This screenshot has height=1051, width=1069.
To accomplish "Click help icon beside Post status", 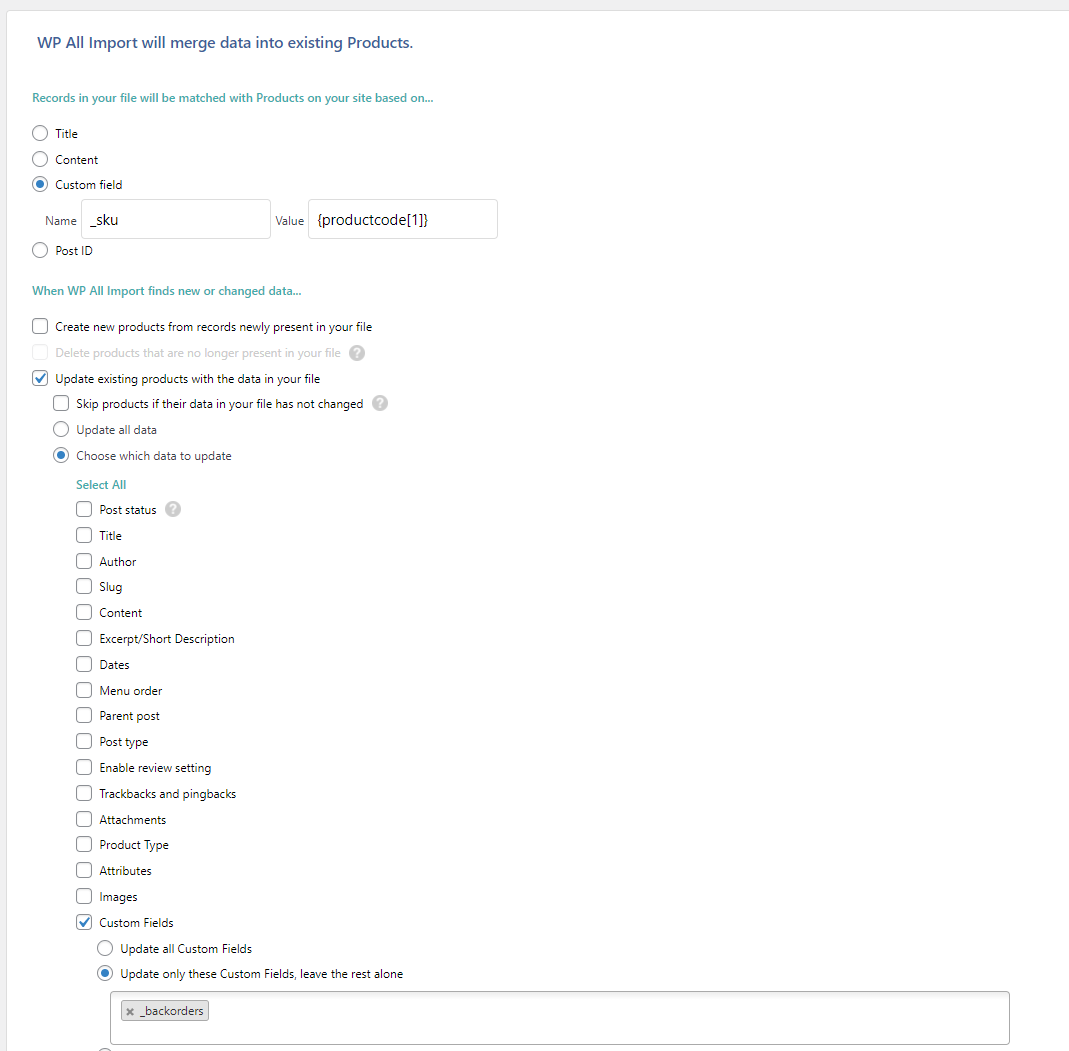I will pyautogui.click(x=173, y=510).
